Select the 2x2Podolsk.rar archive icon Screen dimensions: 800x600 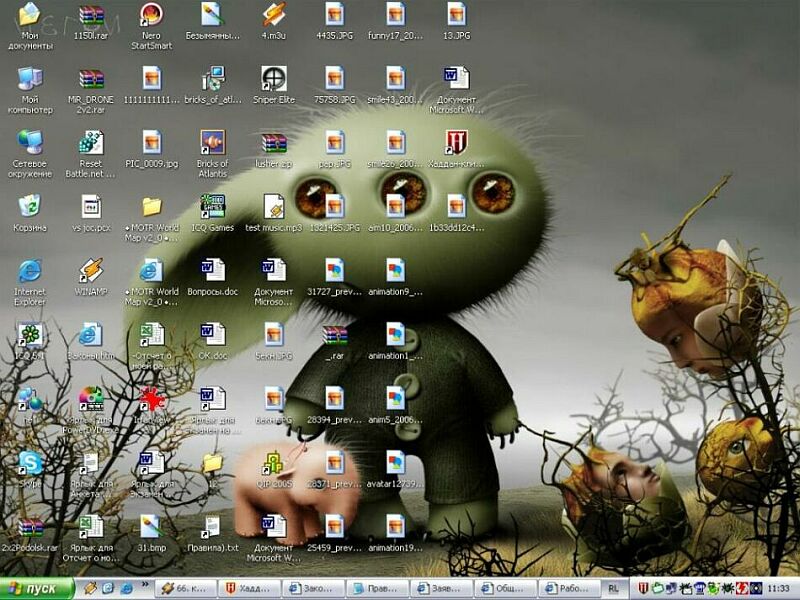click(30, 528)
